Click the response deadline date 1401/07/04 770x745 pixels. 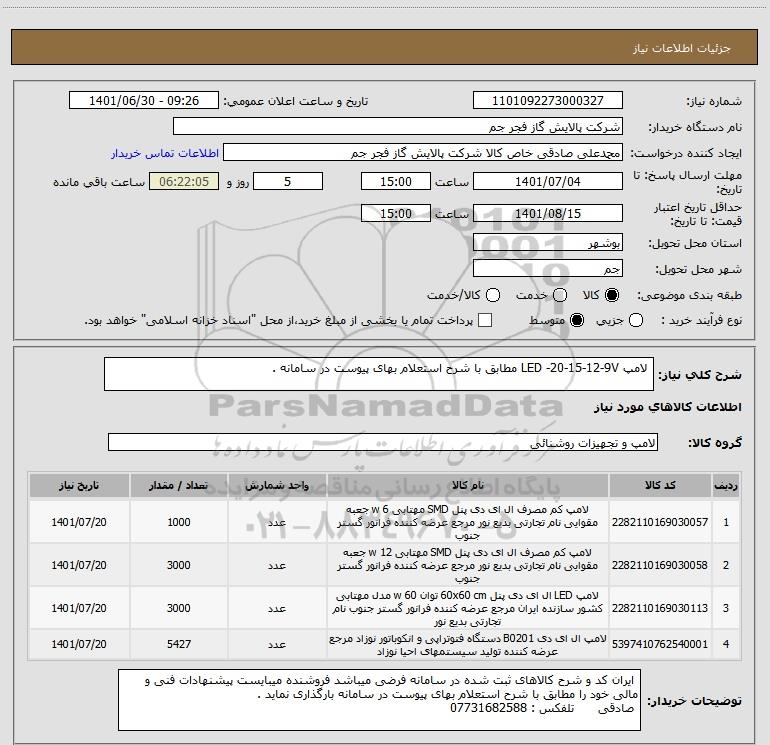pos(548,182)
